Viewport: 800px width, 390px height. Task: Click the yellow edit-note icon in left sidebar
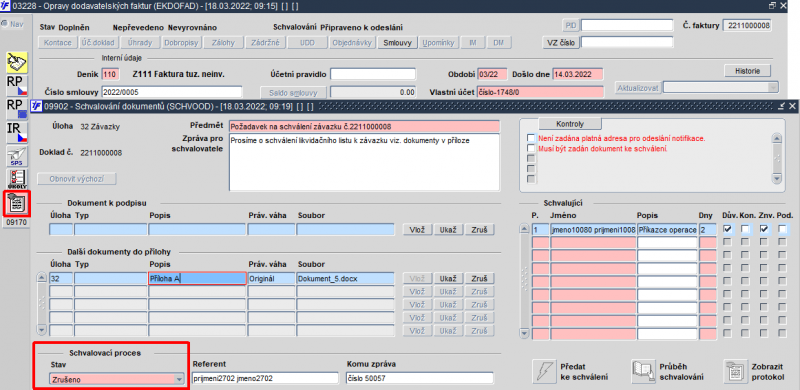pyautogui.click(x=17, y=62)
